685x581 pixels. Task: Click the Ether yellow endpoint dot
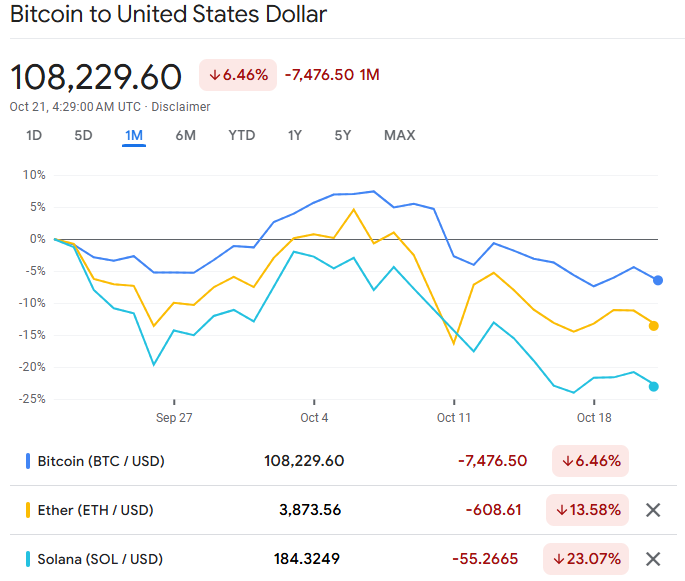coord(654,325)
